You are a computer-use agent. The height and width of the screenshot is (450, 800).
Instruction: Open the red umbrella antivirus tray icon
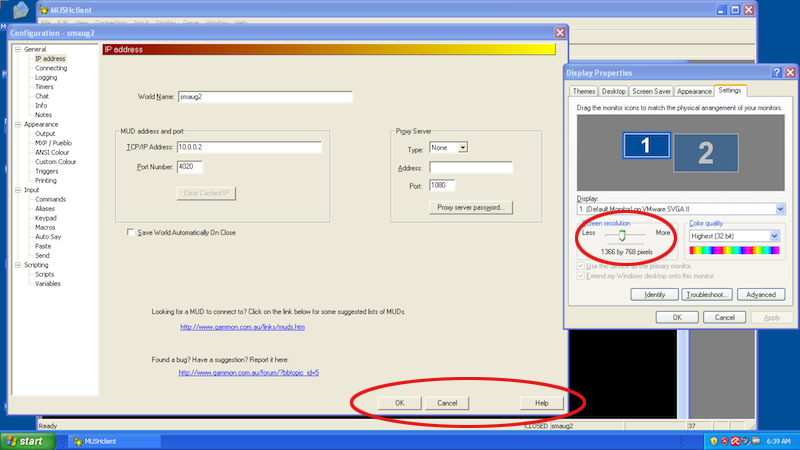coord(735,441)
